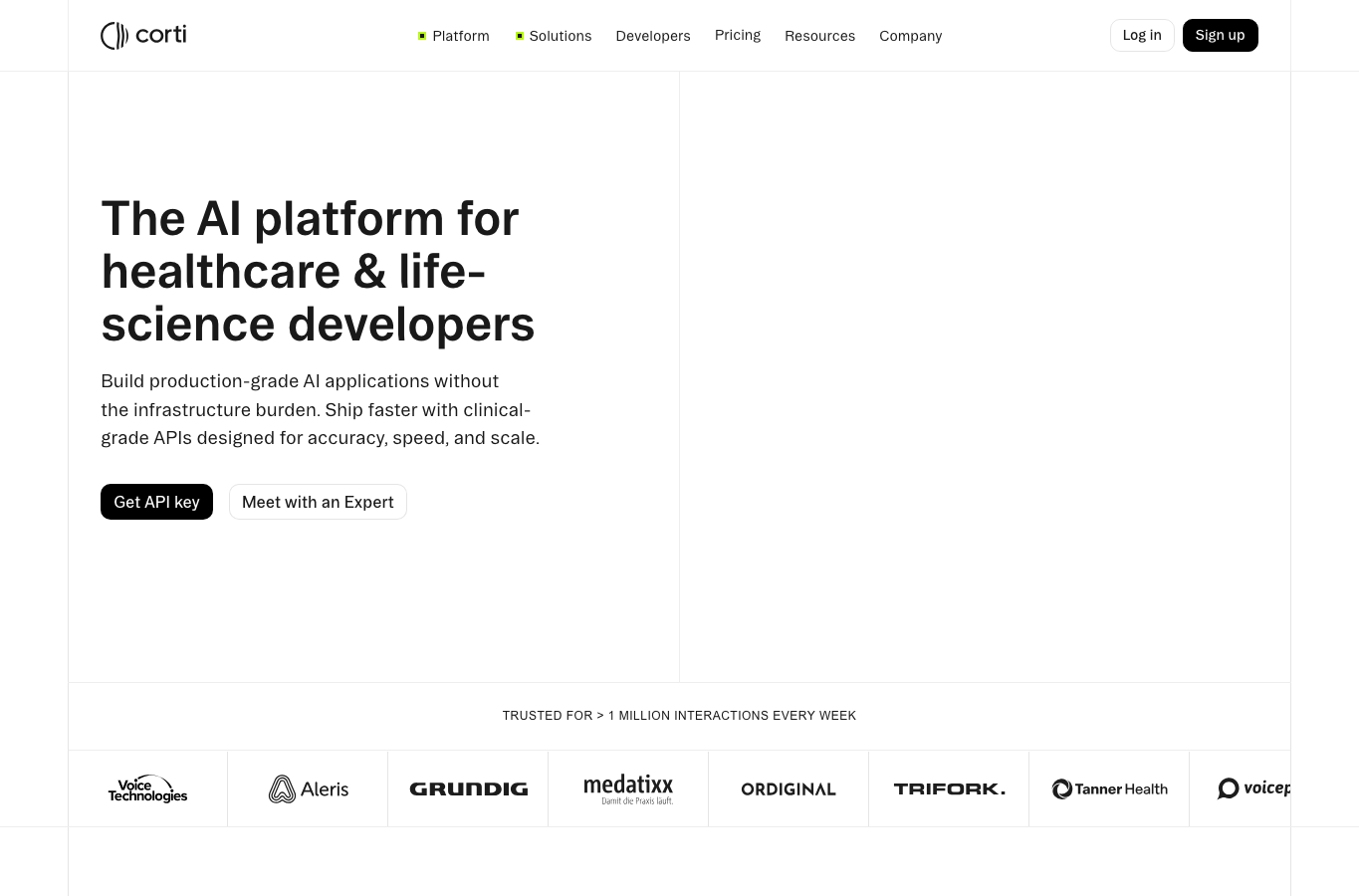Click the Tanner Health logo
1359x896 pixels.
[x=1109, y=788]
